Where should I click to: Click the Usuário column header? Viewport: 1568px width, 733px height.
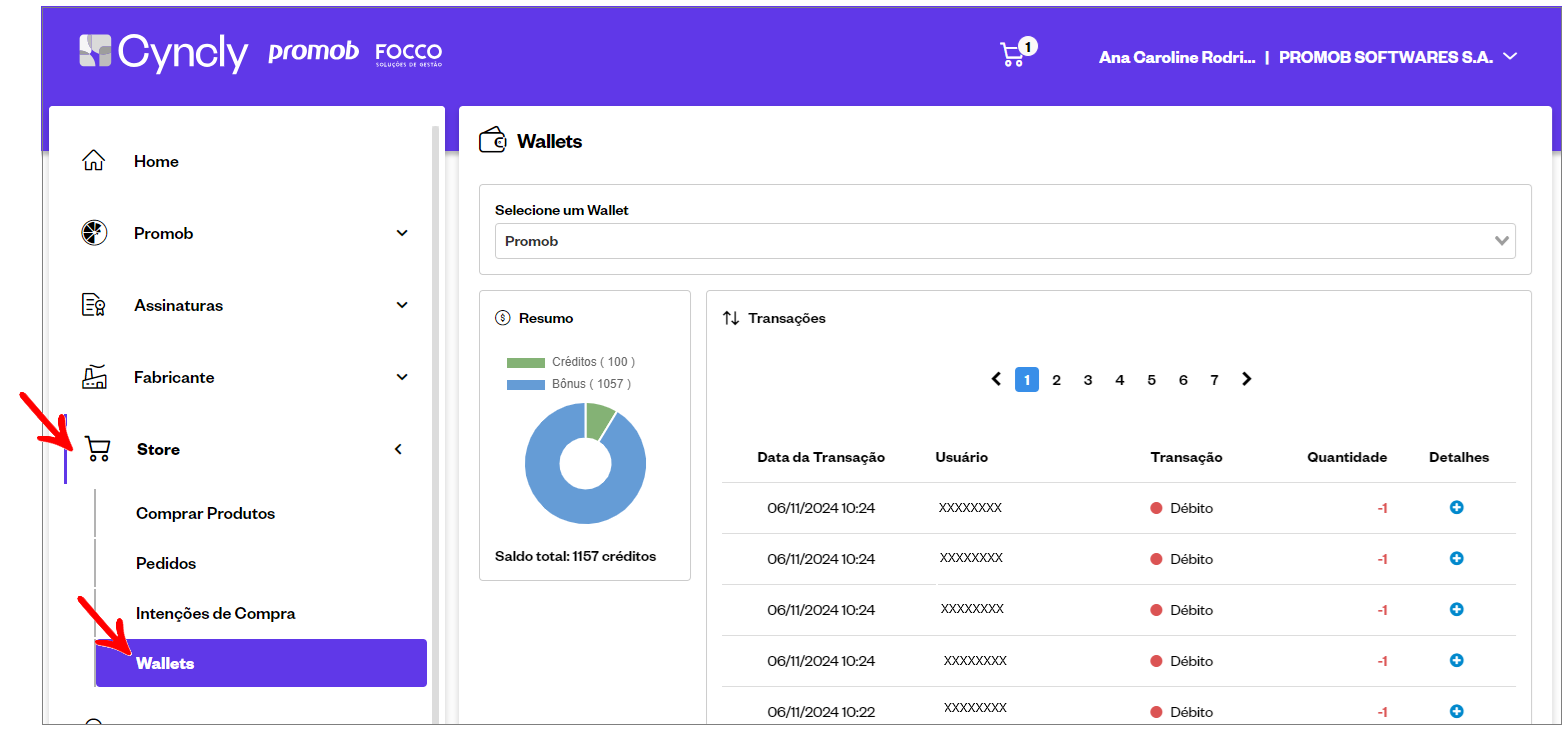(962, 457)
